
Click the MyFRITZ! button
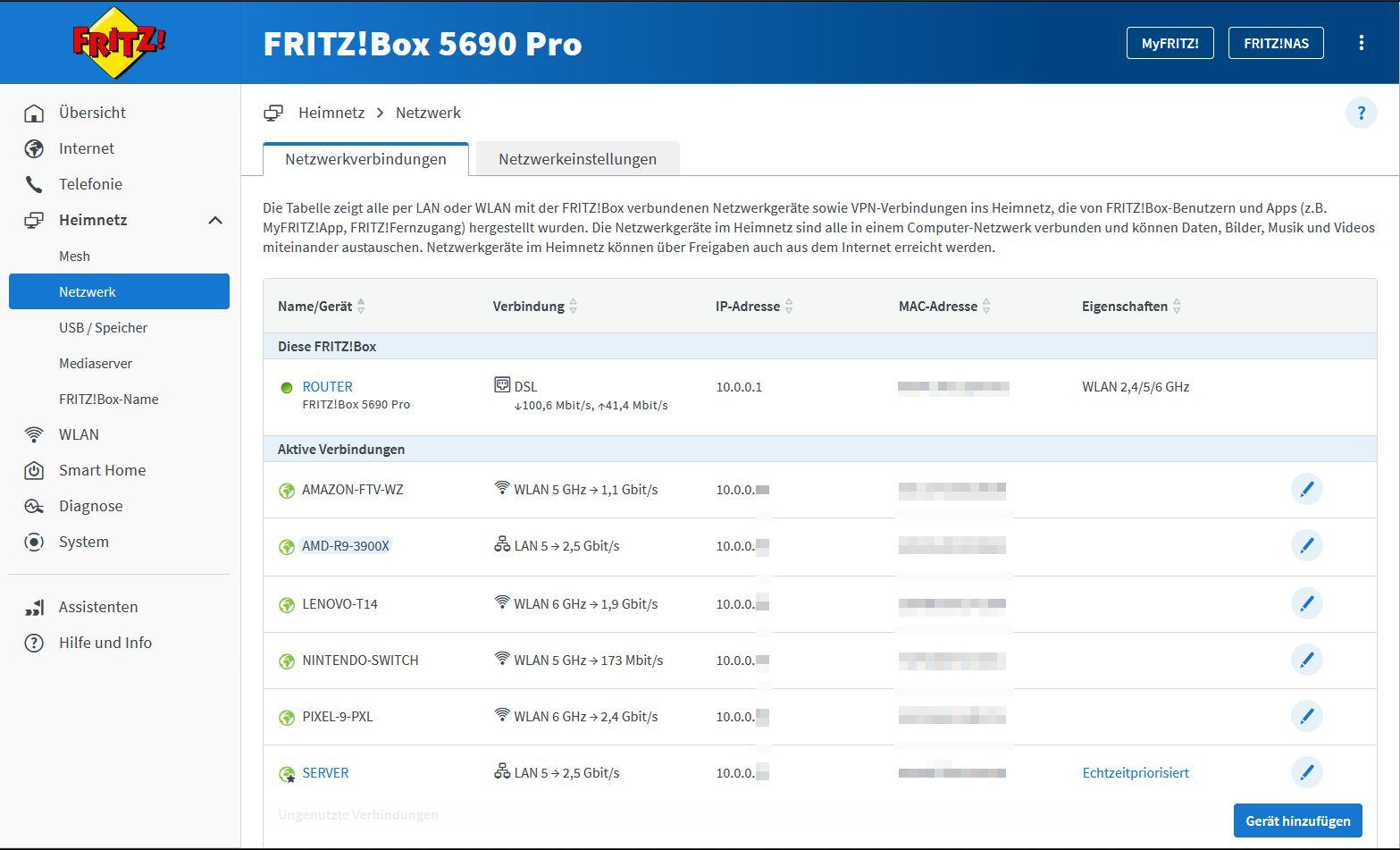coord(1169,43)
